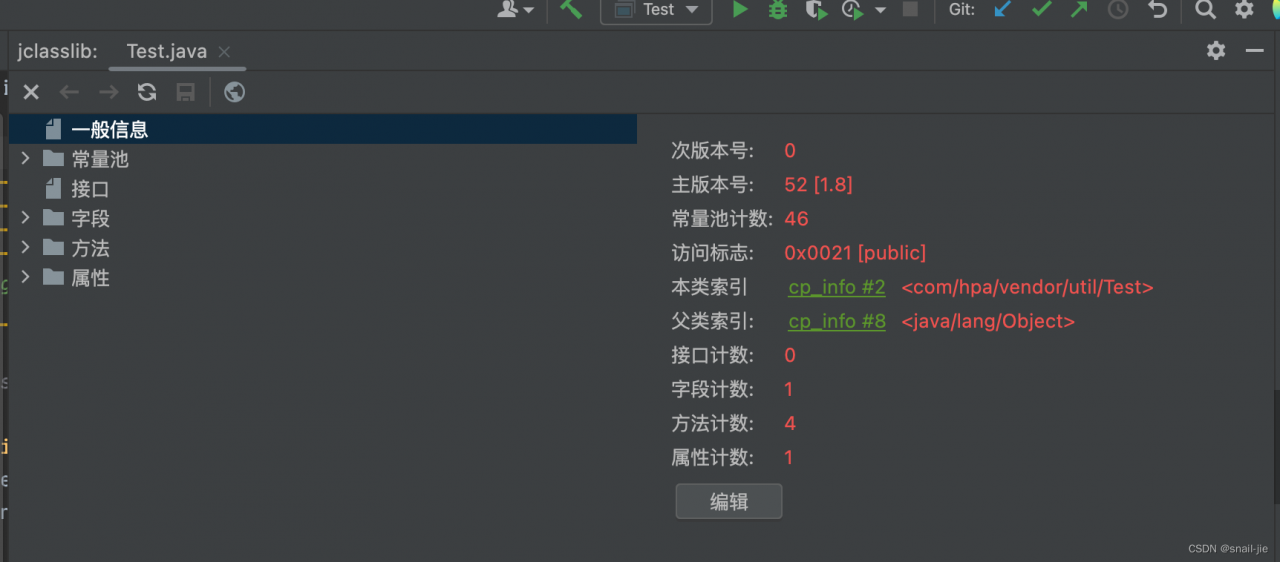The image size is (1280, 562).
Task: Expand the 属性 folder
Action: pyautogui.click(x=26, y=277)
